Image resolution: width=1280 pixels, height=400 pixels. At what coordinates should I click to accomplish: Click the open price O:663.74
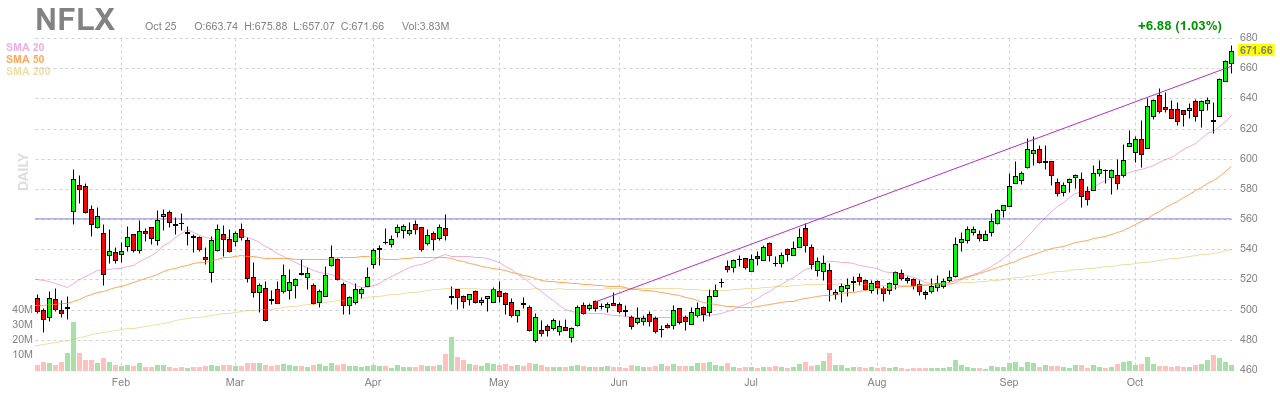pos(217,25)
